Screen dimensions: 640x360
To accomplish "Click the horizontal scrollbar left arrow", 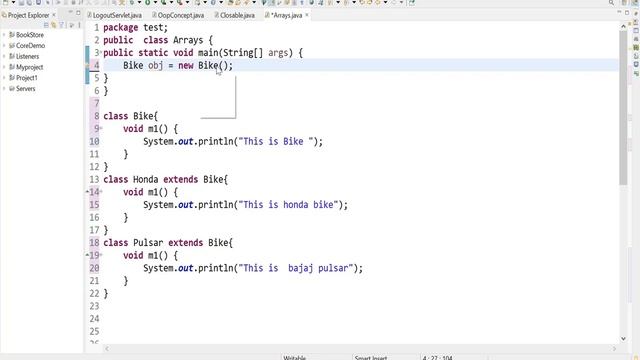I will (107, 349).
